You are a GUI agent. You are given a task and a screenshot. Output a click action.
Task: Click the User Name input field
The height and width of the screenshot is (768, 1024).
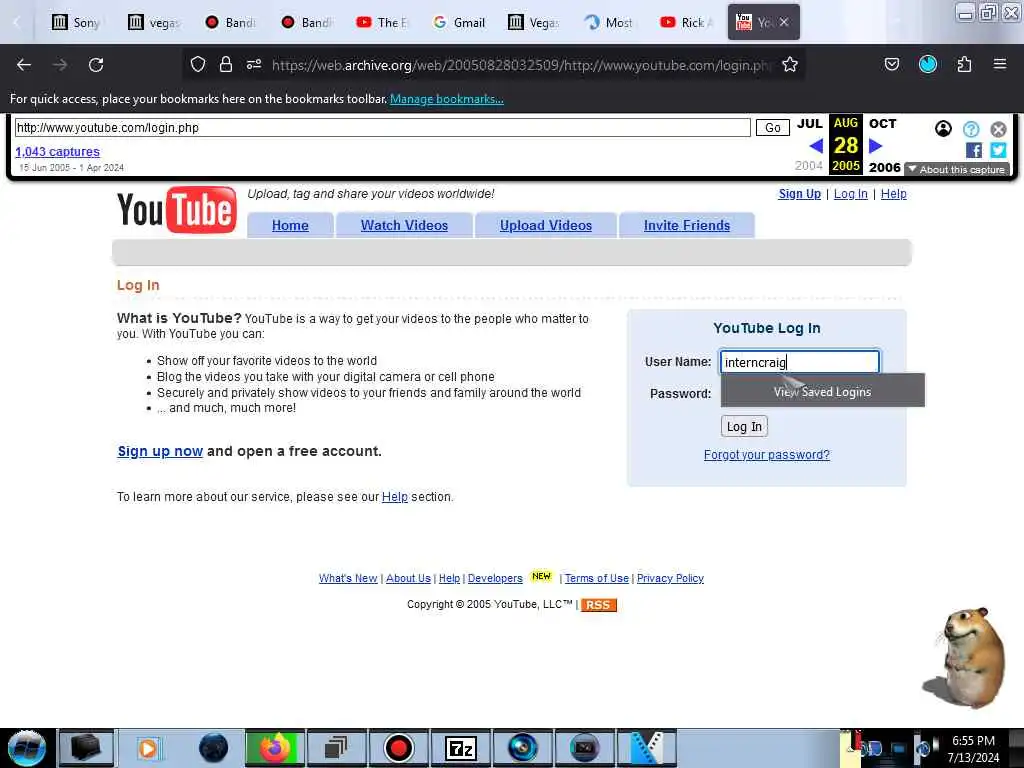coord(800,362)
